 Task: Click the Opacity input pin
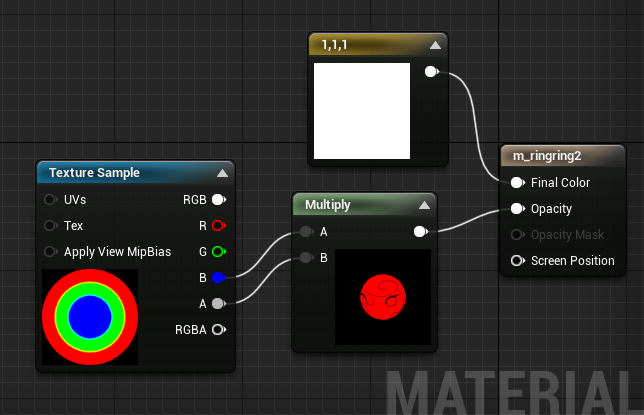tap(518, 209)
